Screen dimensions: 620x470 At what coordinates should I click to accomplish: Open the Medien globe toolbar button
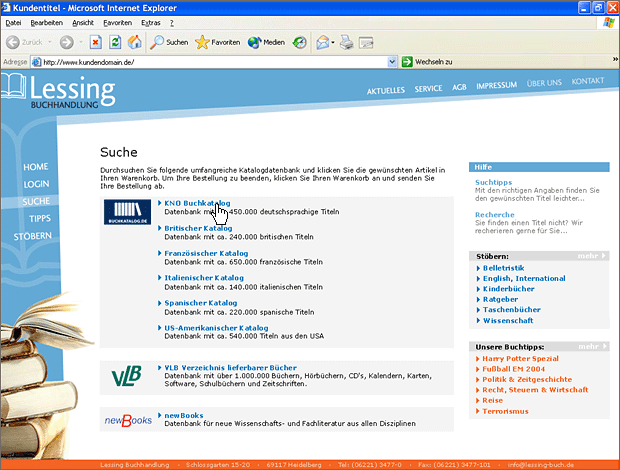point(266,42)
